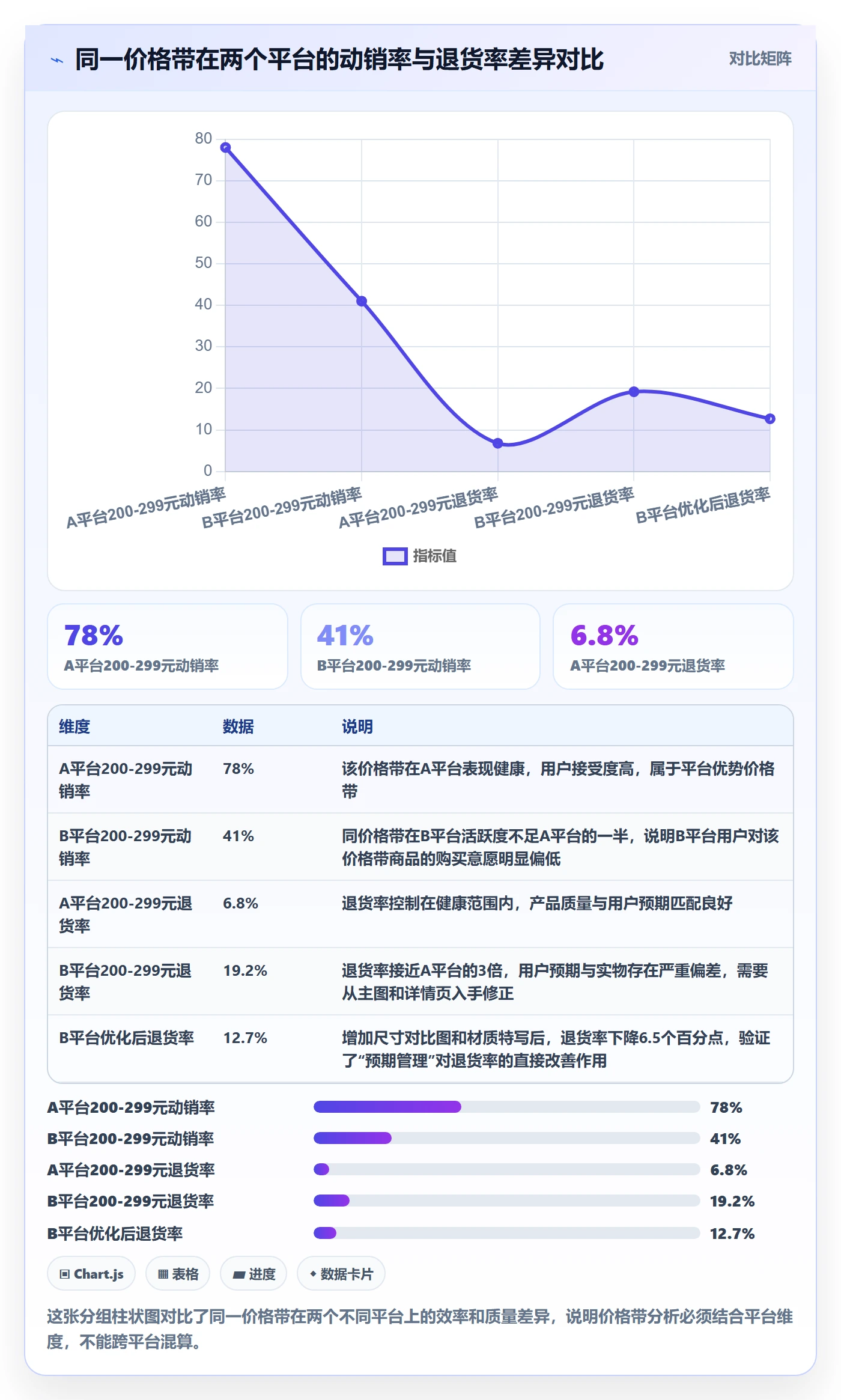Click the 指标值 legend label
Image resolution: width=841 pixels, height=1400 pixels.
pyautogui.click(x=434, y=556)
